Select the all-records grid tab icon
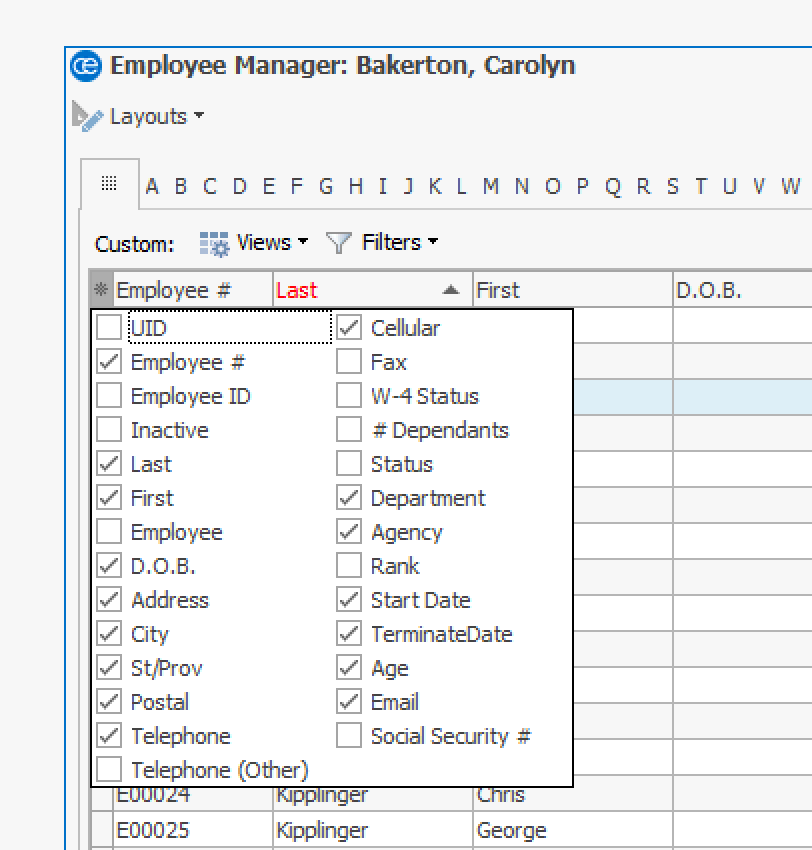 coord(109,183)
